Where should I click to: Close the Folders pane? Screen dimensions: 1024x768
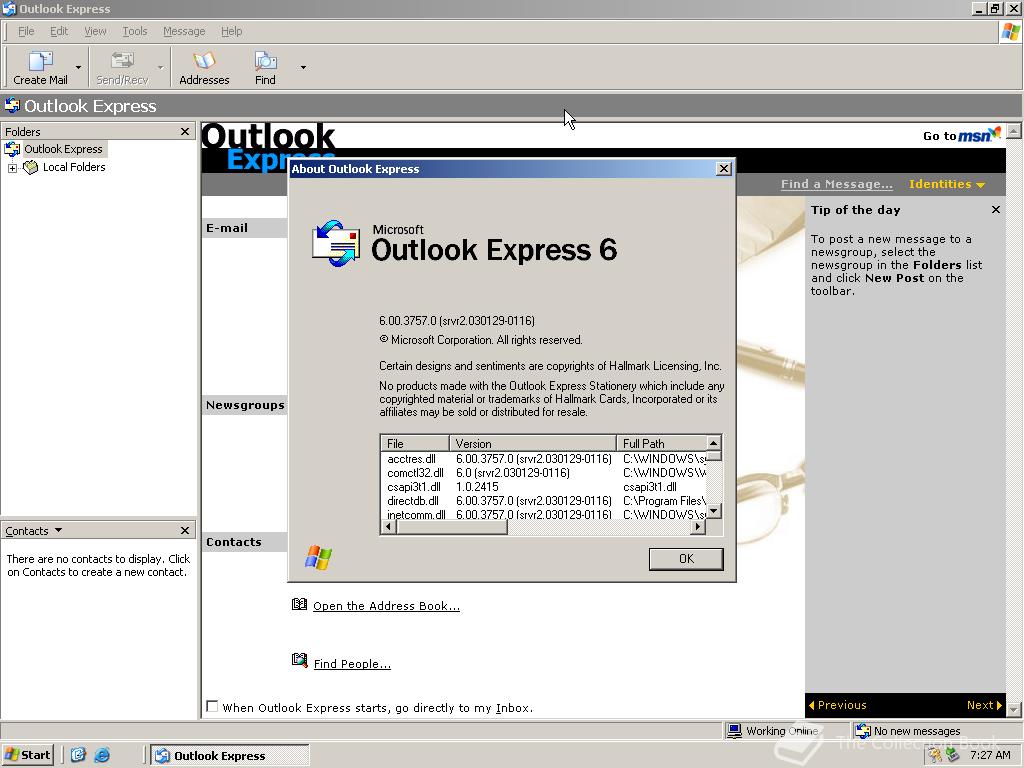[x=185, y=131]
